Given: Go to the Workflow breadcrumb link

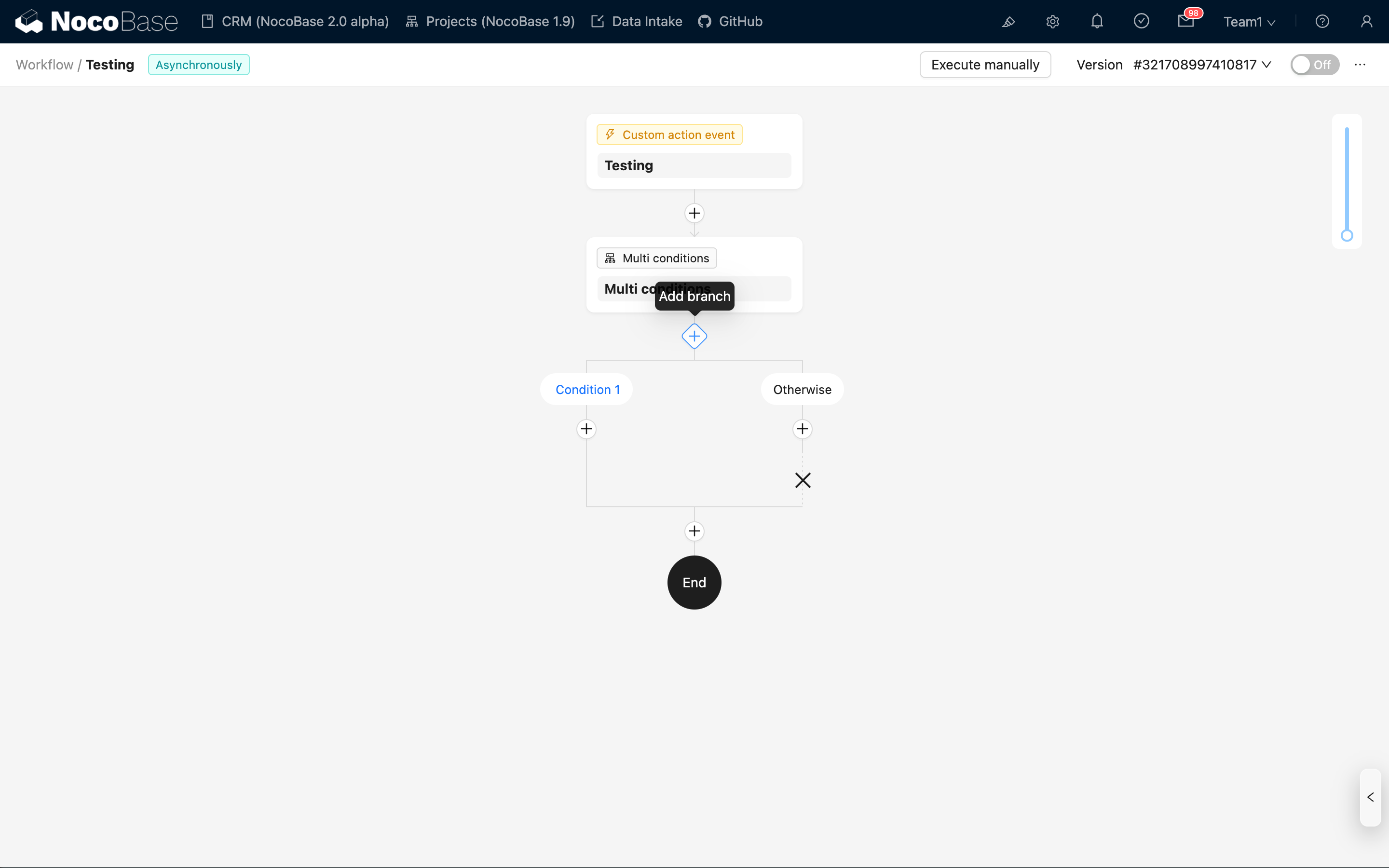Looking at the screenshot, I should tap(44, 65).
